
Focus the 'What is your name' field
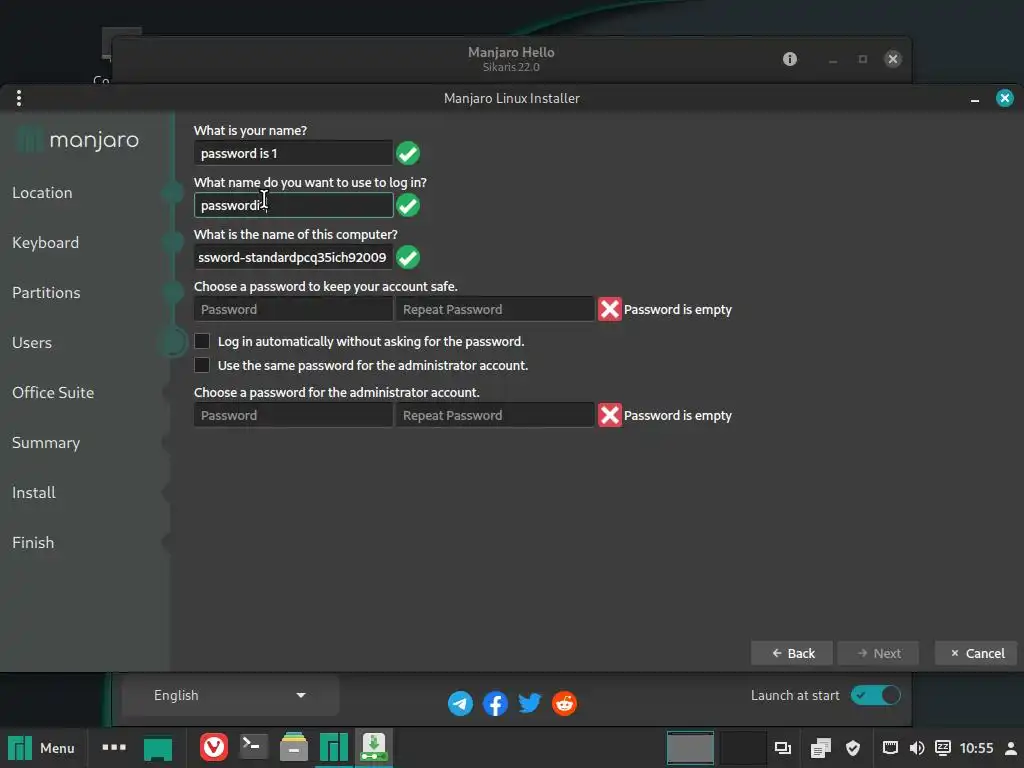pyautogui.click(x=293, y=153)
